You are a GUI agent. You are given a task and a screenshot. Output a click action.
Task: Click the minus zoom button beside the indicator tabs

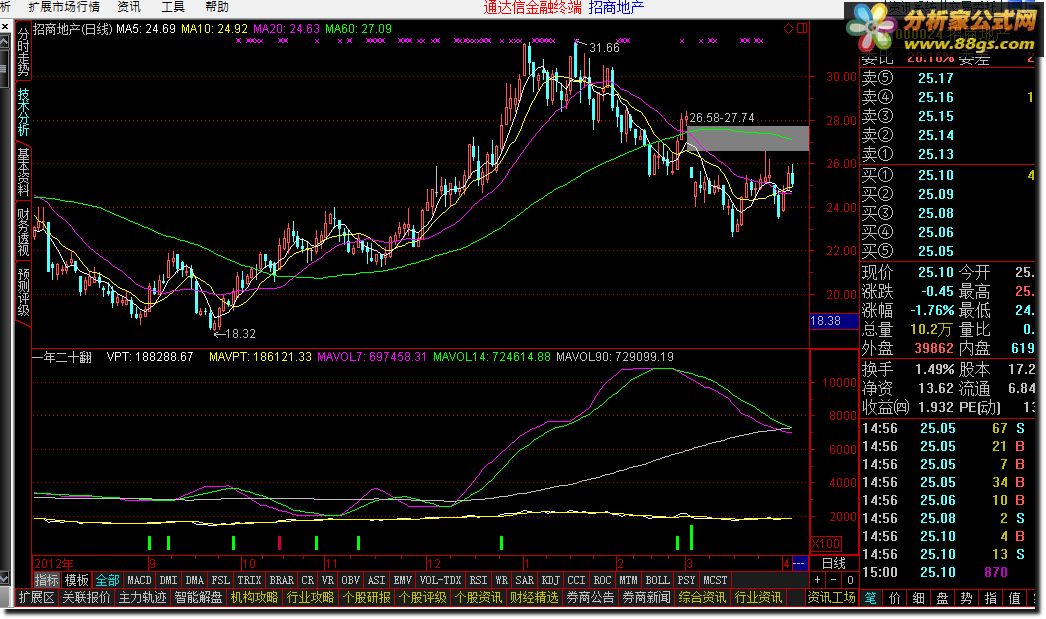833,580
